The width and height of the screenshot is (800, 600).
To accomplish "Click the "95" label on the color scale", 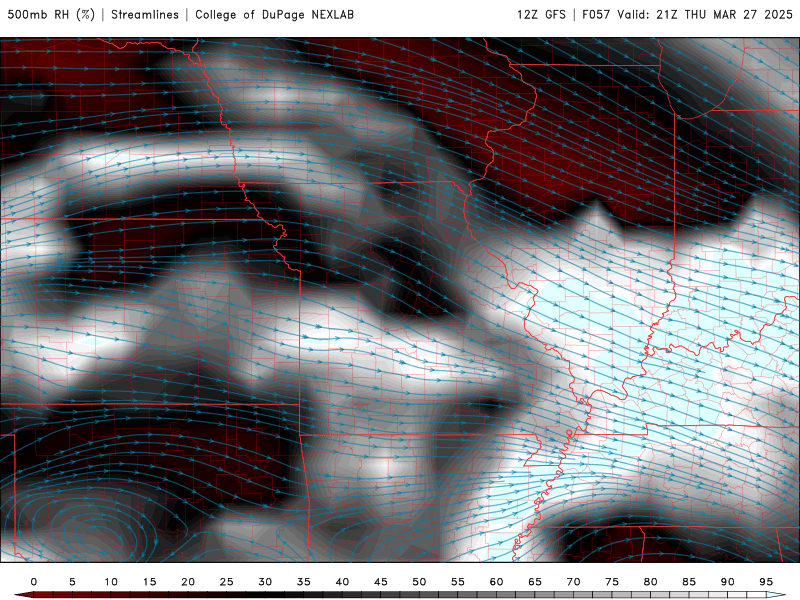I will tap(766, 582).
